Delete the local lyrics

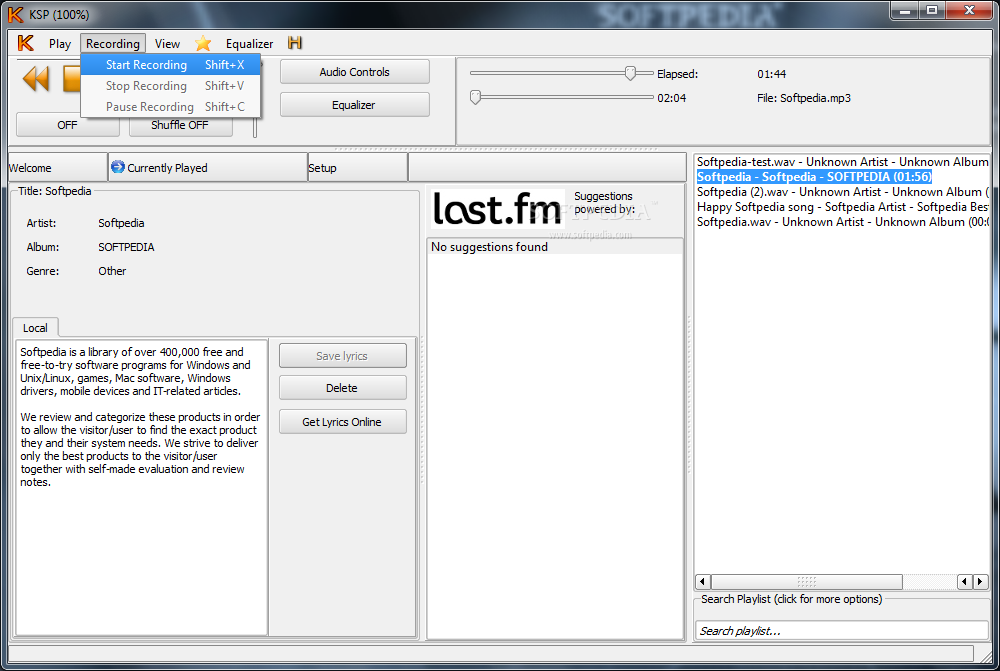pyautogui.click(x=342, y=388)
